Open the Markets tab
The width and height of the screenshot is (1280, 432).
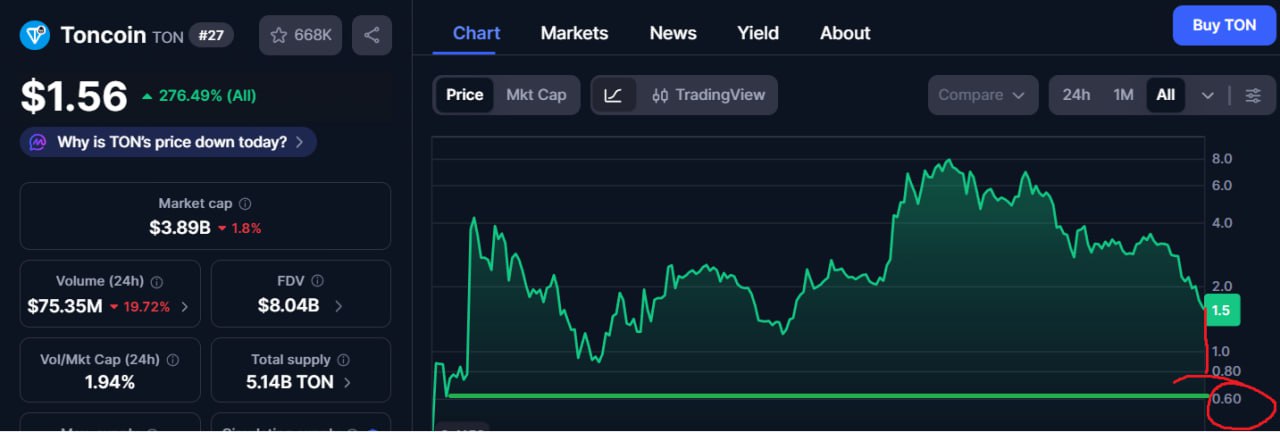574,33
